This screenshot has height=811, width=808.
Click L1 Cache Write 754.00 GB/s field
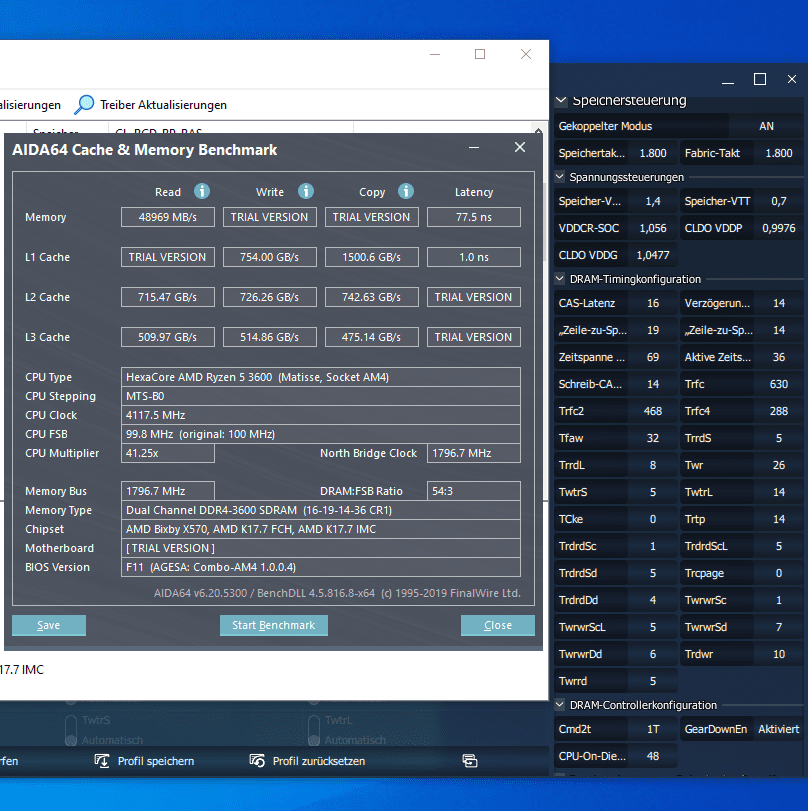coord(270,257)
